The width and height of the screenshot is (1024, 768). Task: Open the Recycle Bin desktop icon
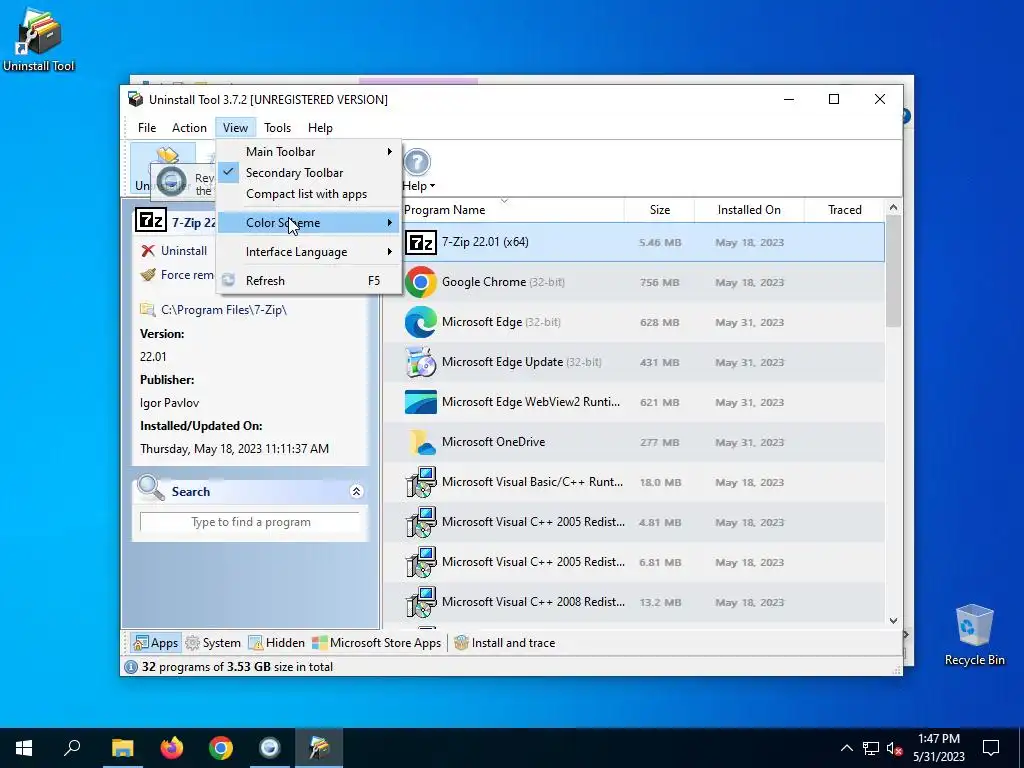(x=974, y=634)
